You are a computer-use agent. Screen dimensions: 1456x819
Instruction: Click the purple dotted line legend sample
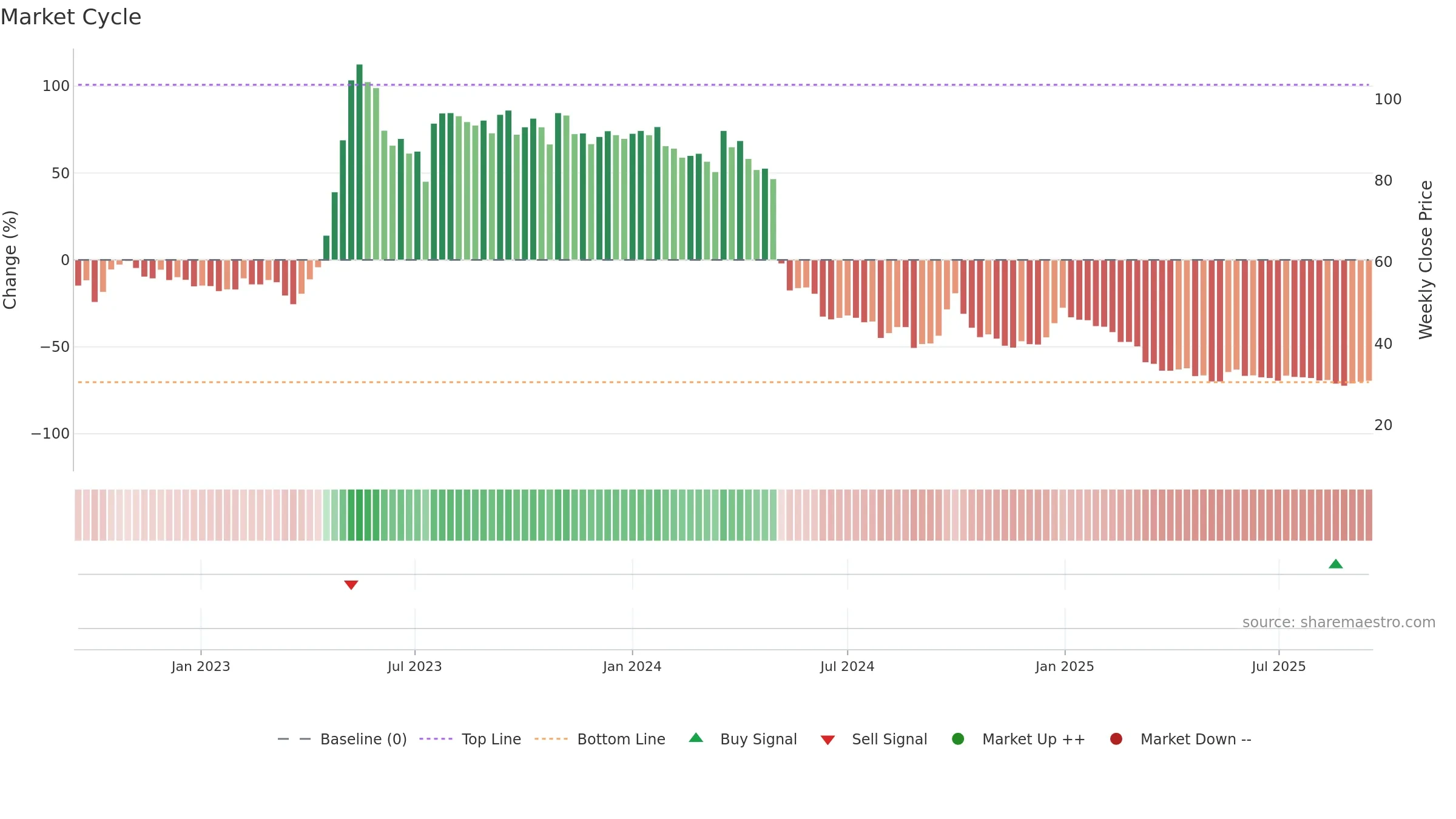click(x=436, y=739)
